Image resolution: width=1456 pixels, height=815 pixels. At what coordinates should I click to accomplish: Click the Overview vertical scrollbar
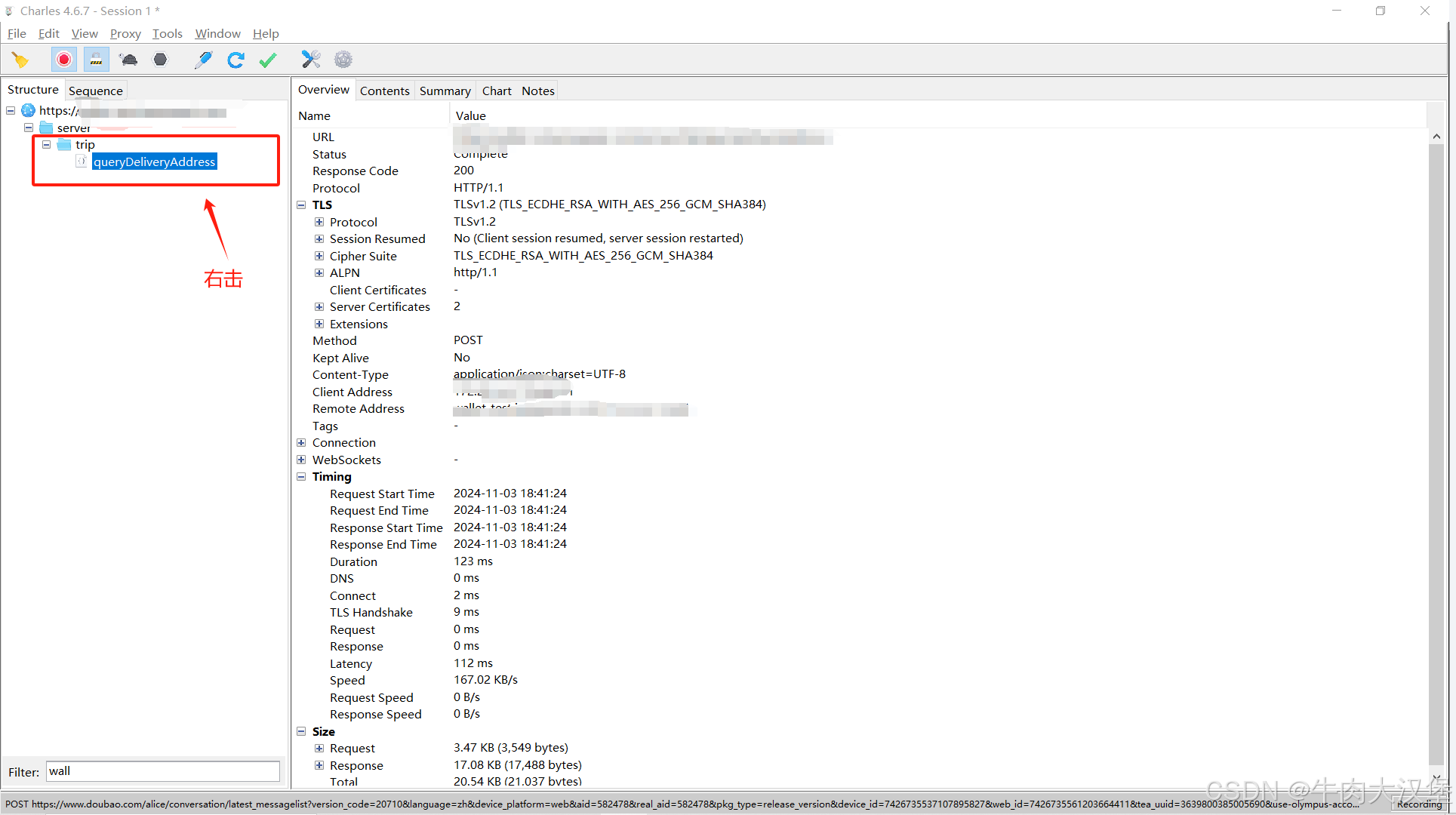tap(1436, 453)
